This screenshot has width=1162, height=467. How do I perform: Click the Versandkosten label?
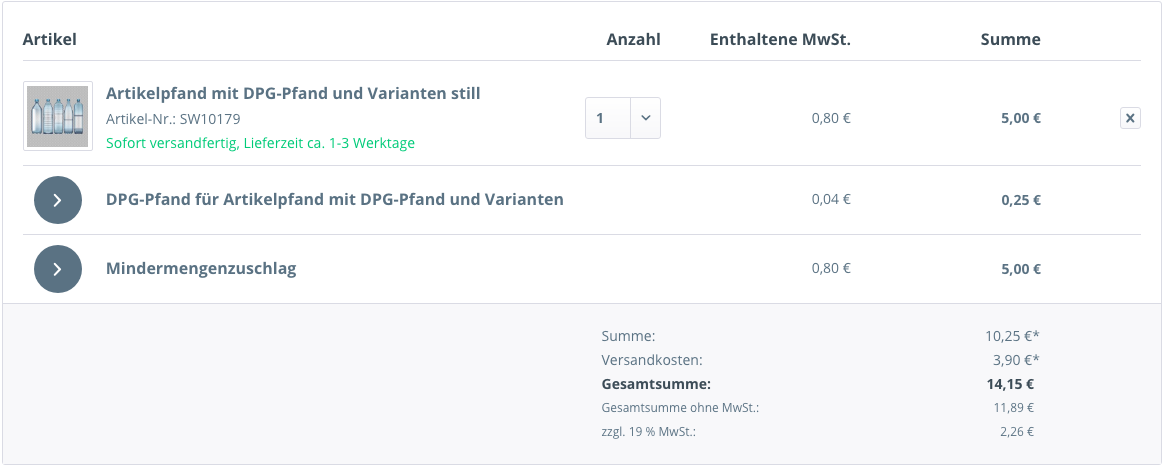652,359
